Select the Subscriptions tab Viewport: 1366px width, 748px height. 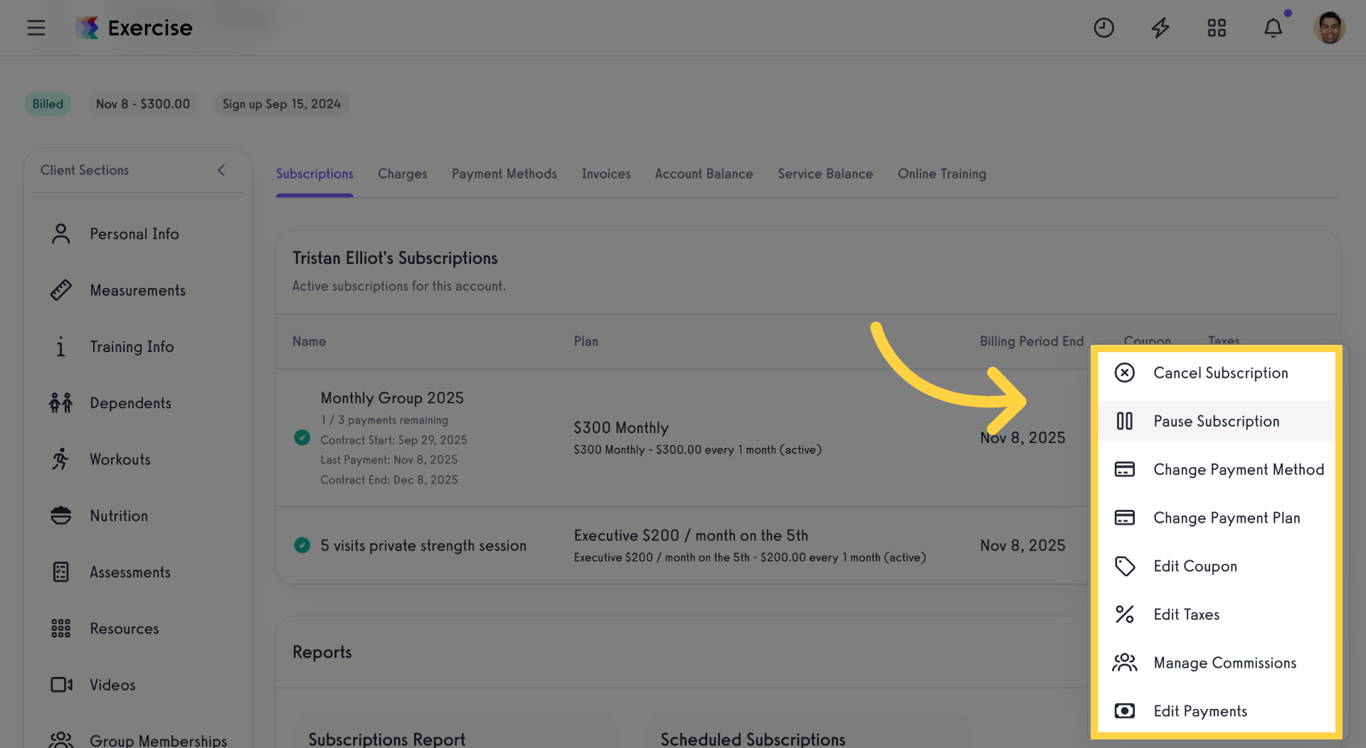click(x=314, y=174)
